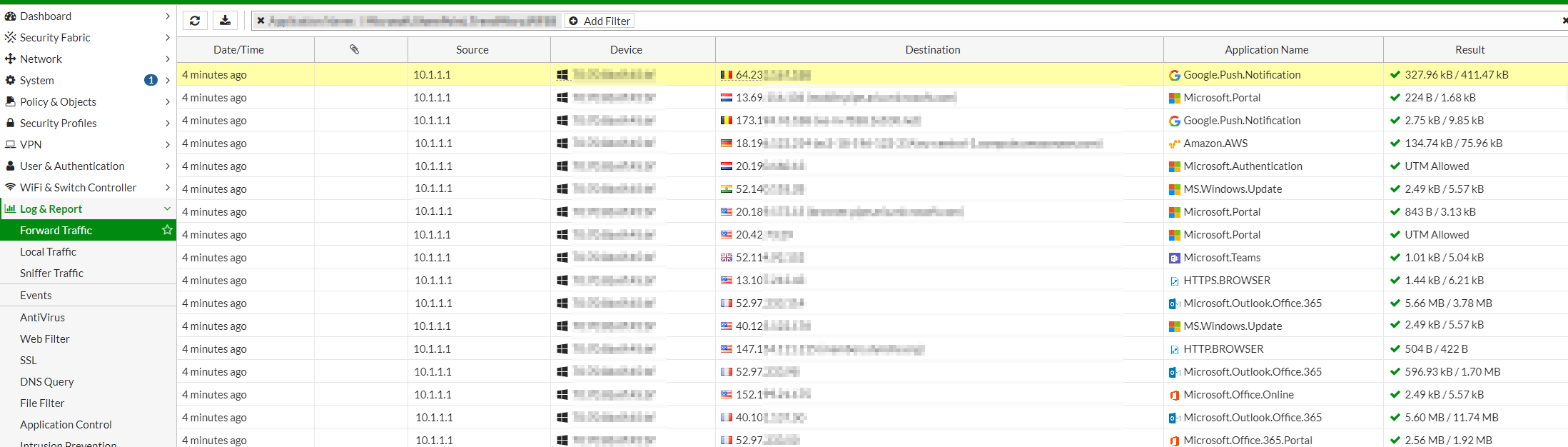1568x447 pixels.
Task: Toggle the Forward Traffic favorite star
Action: point(167,230)
